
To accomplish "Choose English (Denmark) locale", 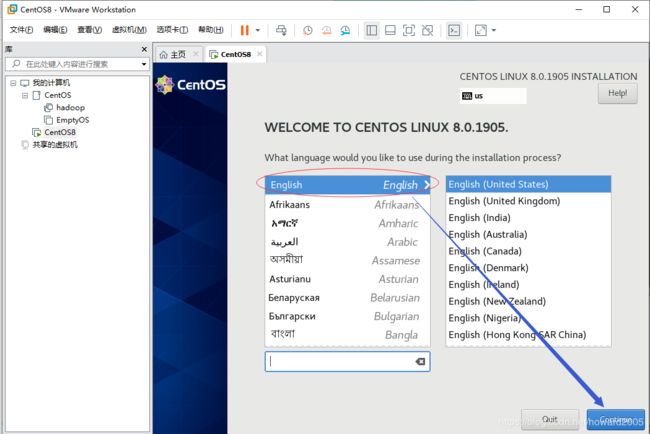I will pos(528,268).
